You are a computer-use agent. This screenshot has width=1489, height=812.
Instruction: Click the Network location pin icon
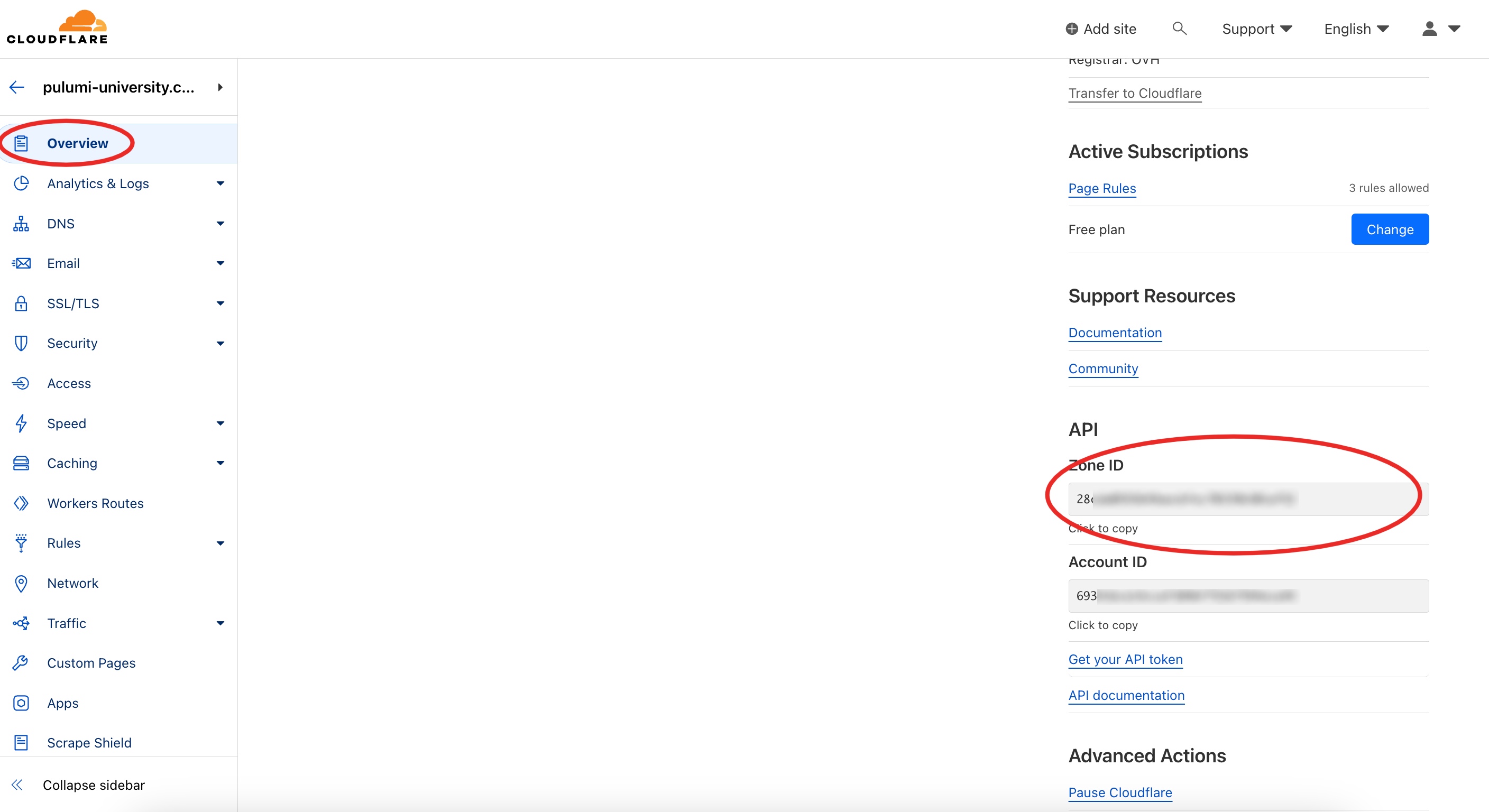[x=21, y=583]
